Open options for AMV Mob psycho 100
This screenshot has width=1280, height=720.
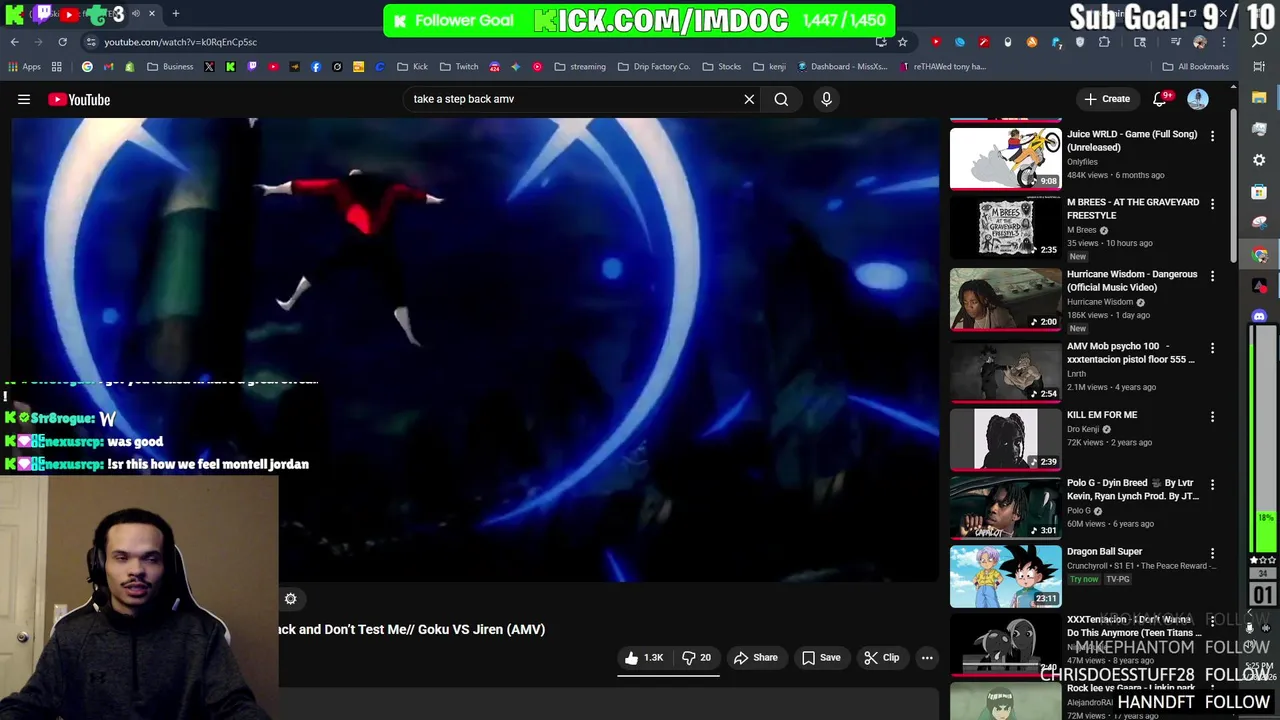point(1212,348)
